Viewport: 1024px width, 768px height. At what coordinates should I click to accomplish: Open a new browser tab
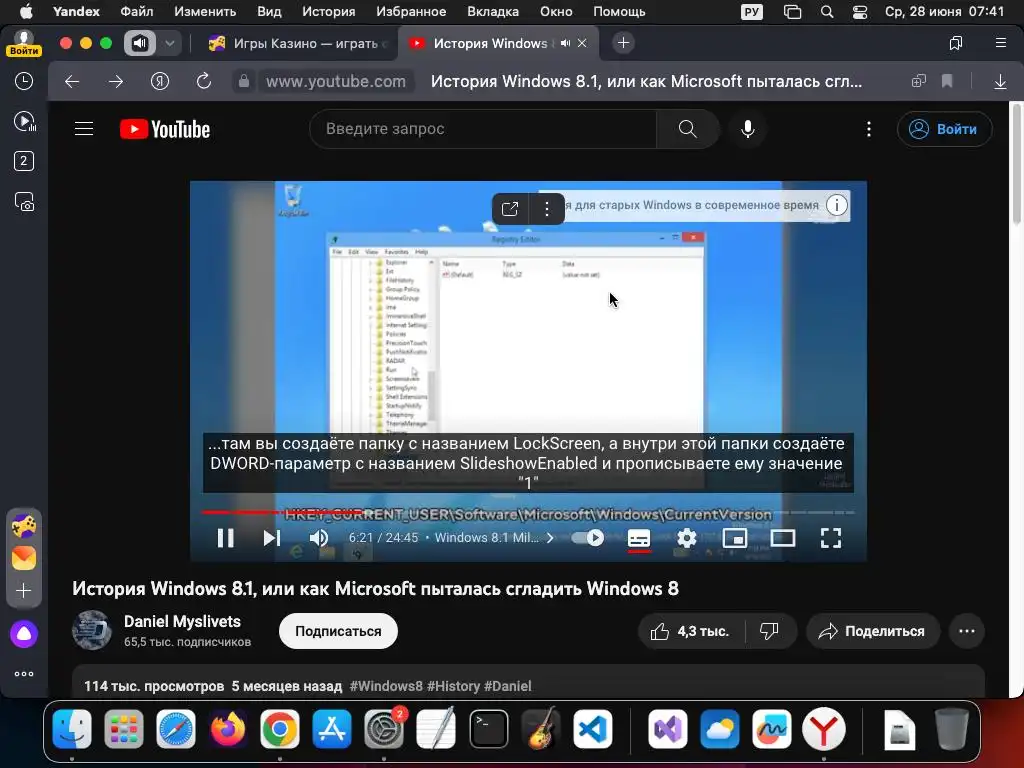pyautogui.click(x=624, y=43)
